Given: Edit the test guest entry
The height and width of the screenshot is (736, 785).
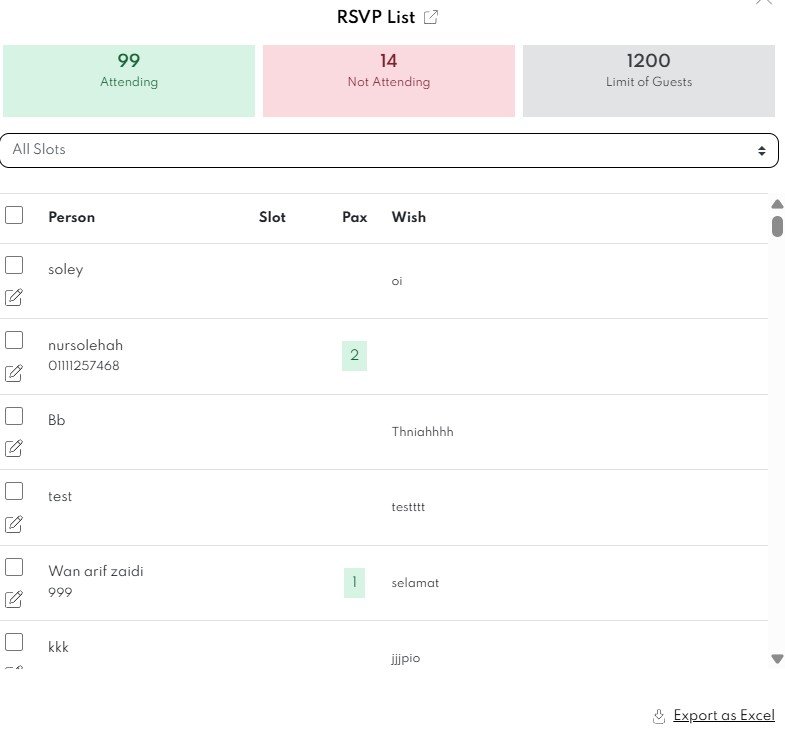Looking at the screenshot, I should coord(14,524).
